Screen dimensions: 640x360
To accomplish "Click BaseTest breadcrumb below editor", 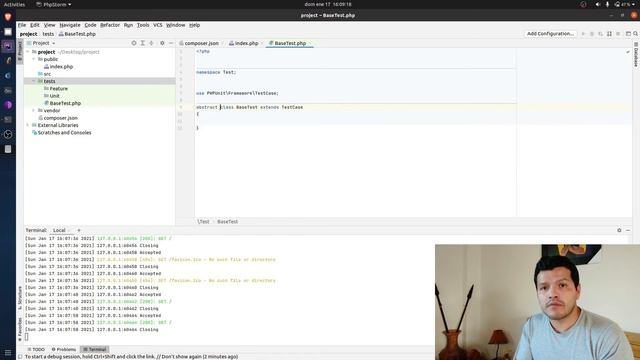I will pos(227,222).
